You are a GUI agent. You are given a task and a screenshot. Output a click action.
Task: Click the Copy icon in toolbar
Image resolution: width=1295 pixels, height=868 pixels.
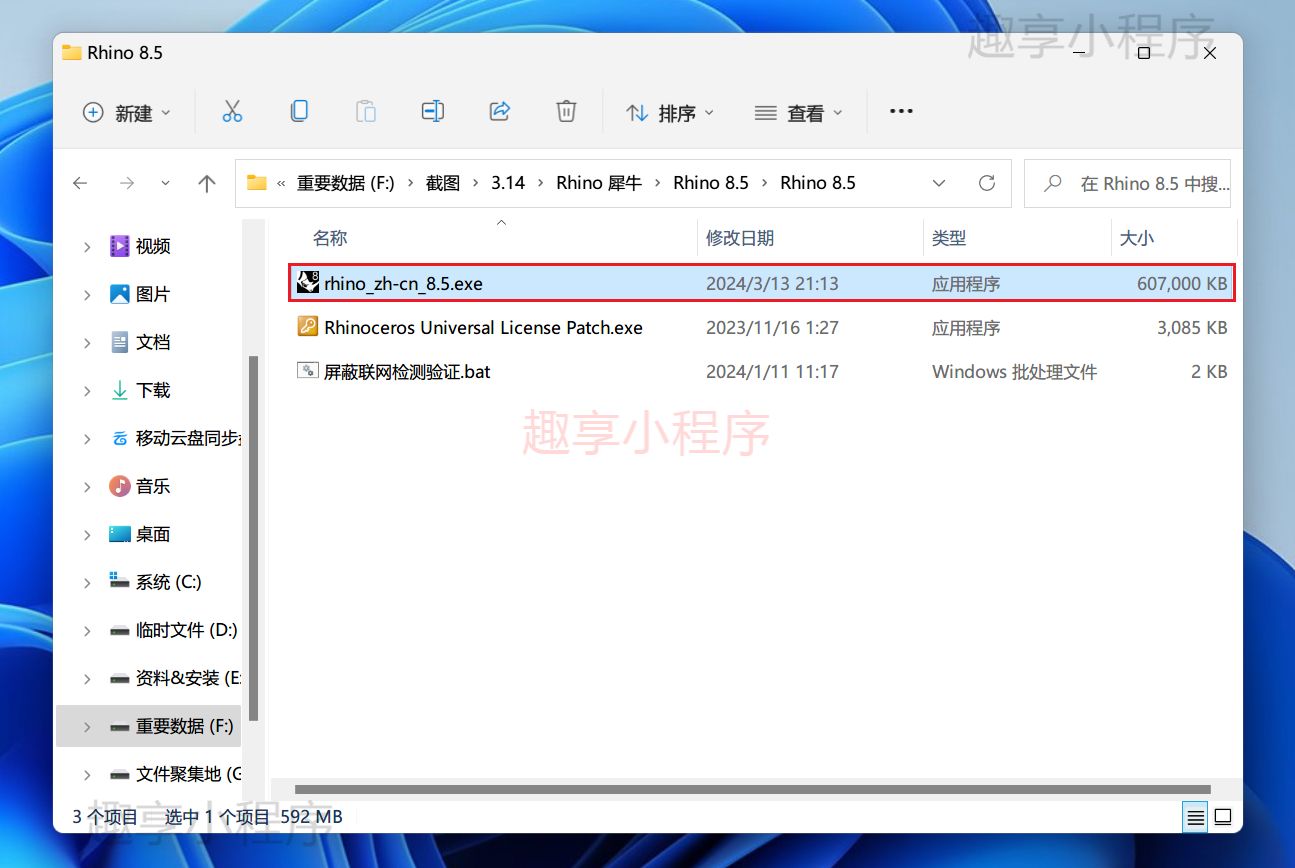coord(299,112)
